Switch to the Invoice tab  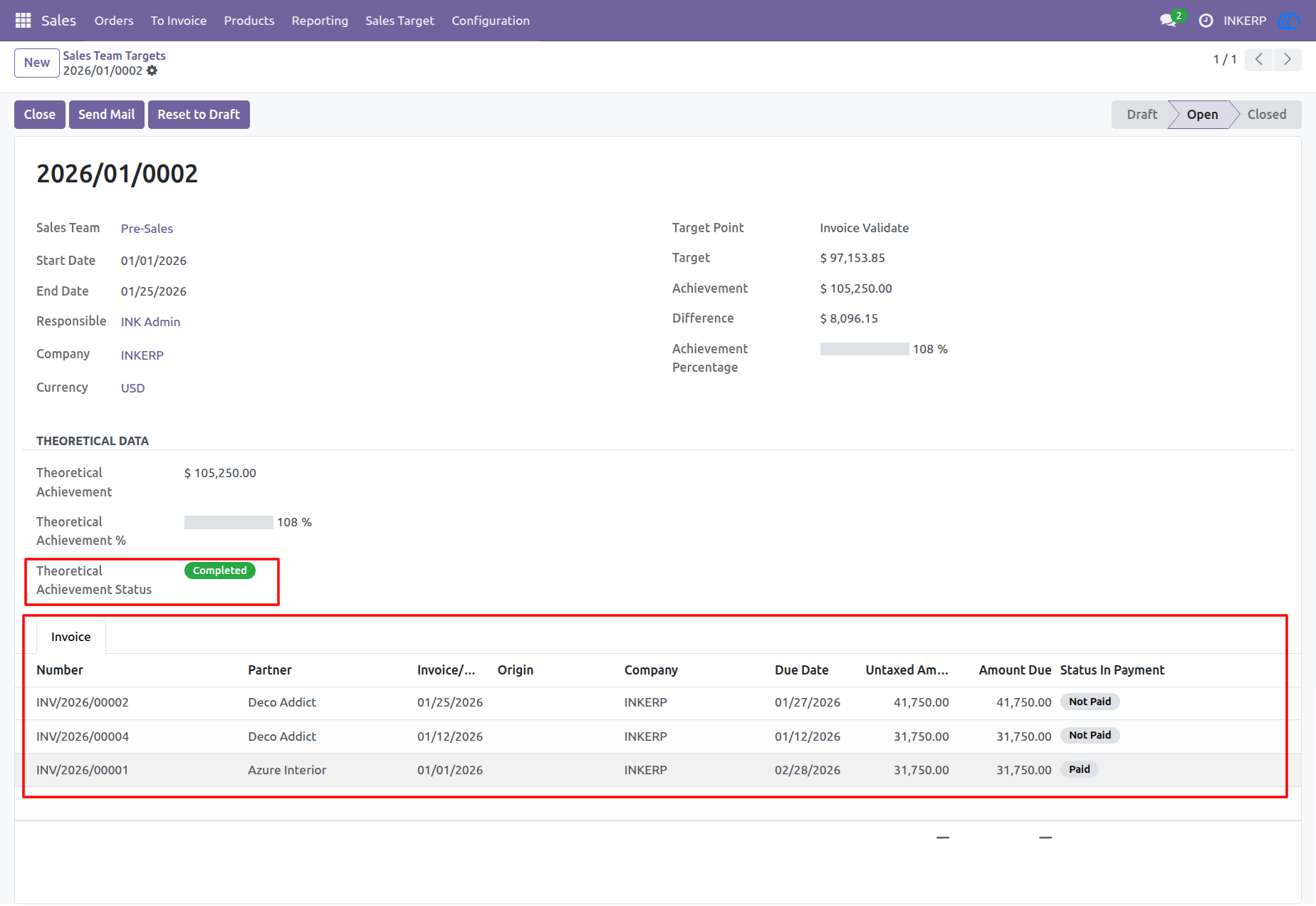(x=71, y=637)
